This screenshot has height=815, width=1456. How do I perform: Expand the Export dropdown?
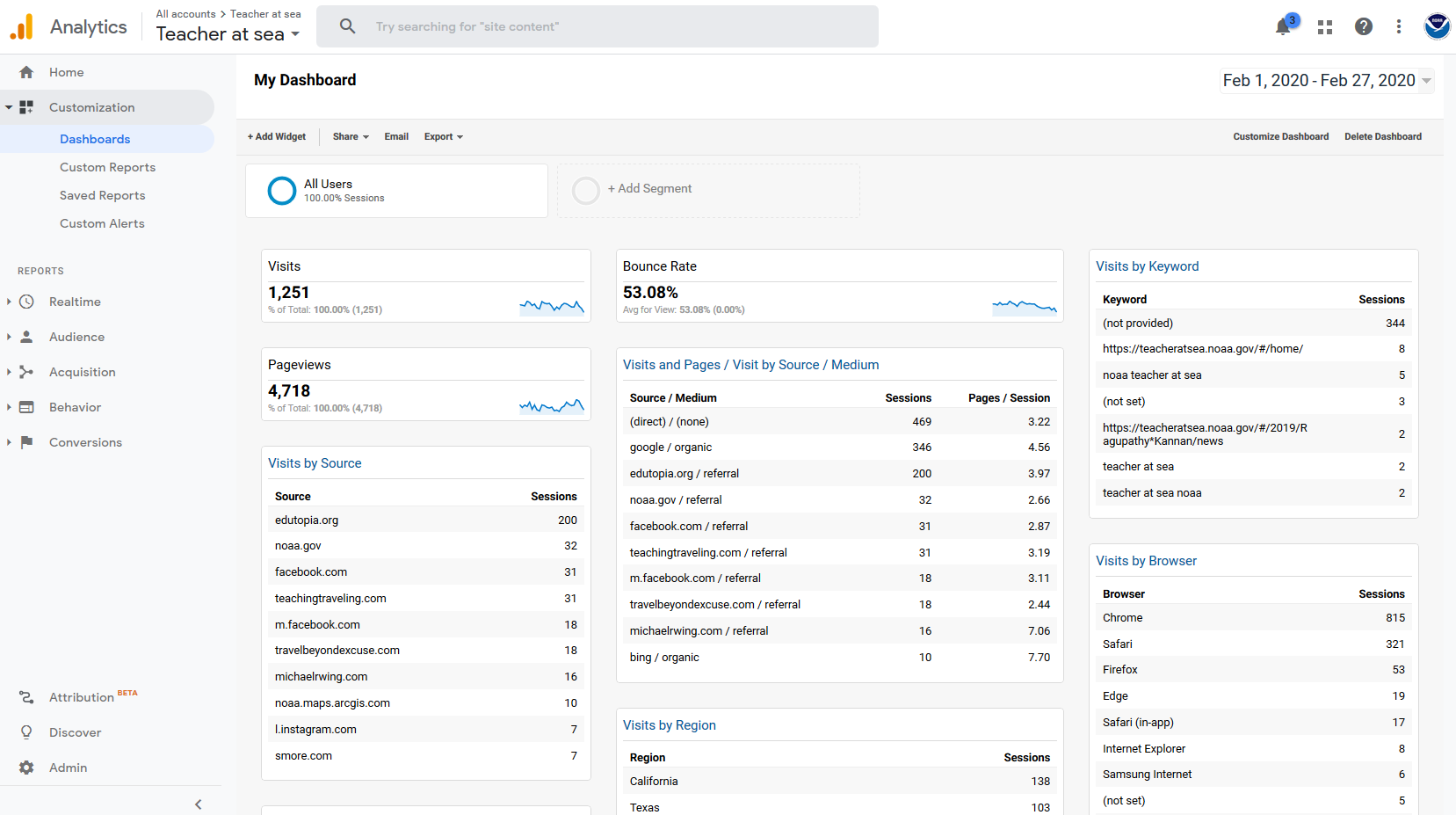(443, 136)
